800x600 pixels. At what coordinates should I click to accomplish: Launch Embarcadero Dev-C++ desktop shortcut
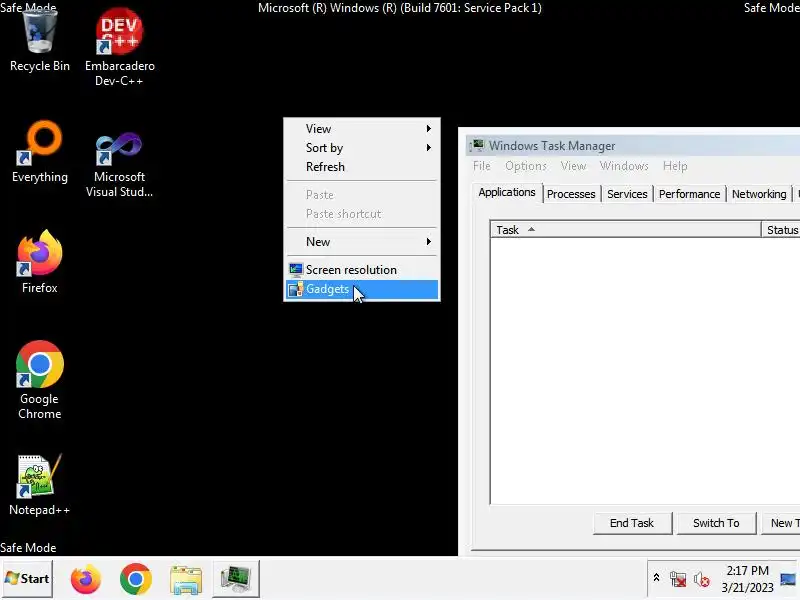119,46
